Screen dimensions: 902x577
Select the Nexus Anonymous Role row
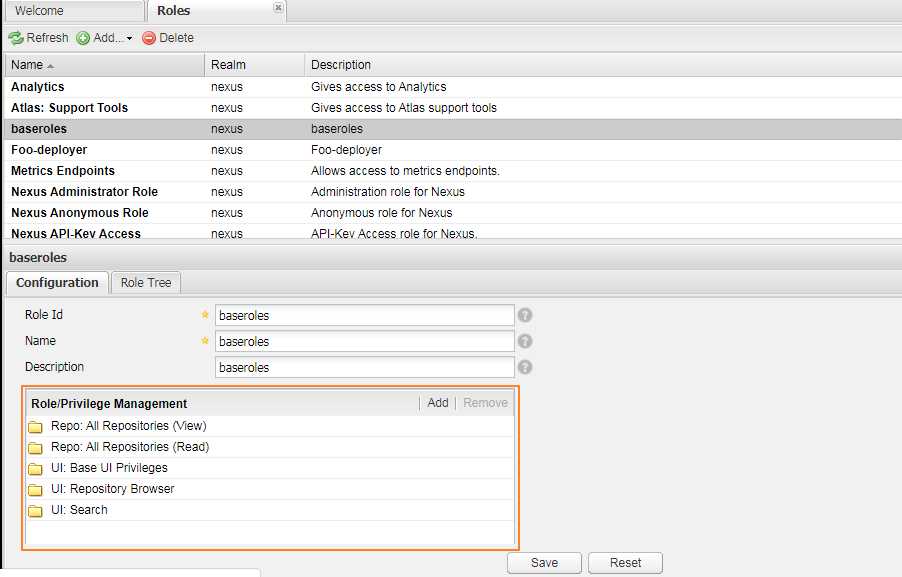pos(453,213)
